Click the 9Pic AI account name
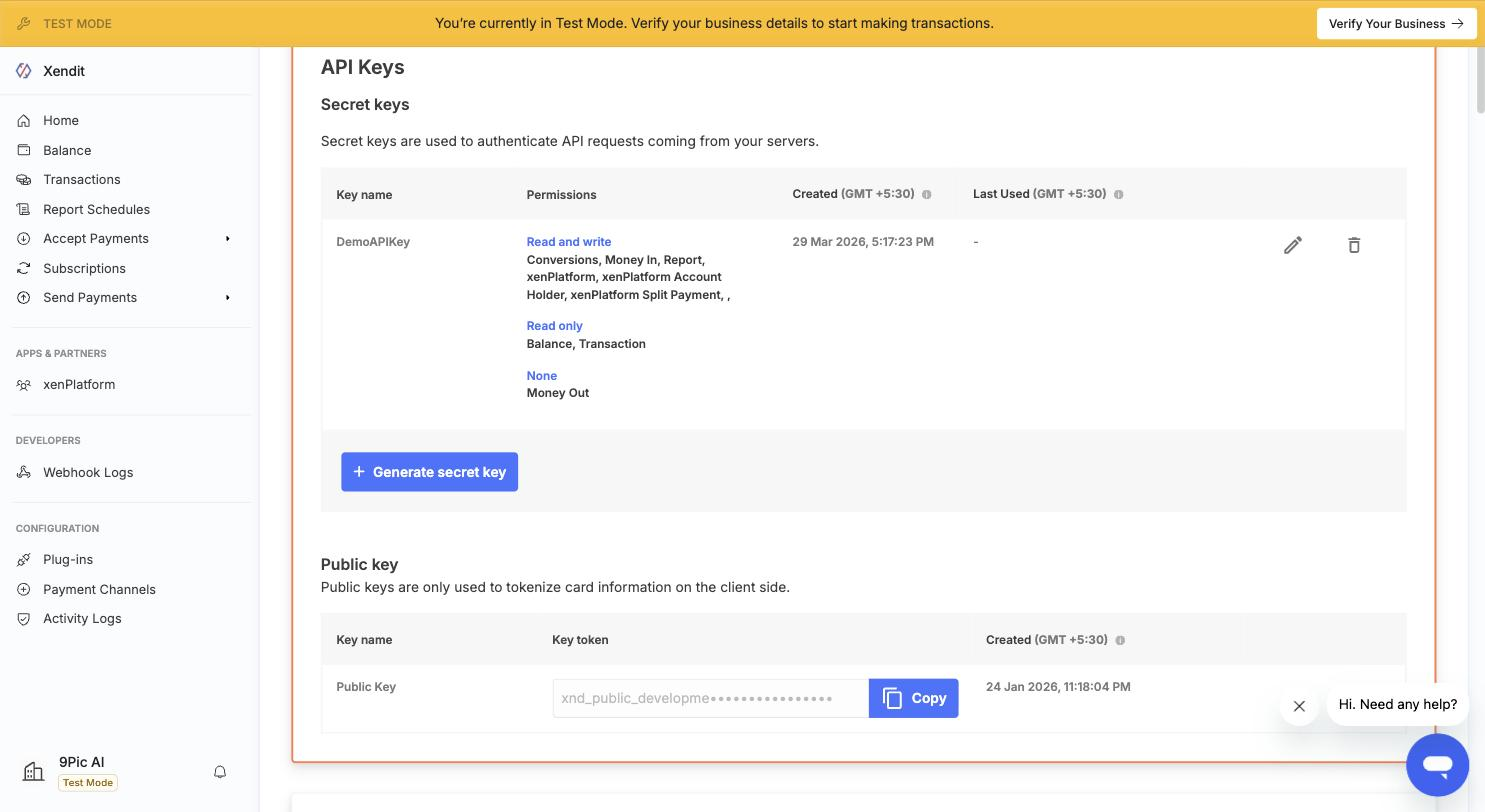1485x812 pixels. tap(82, 762)
